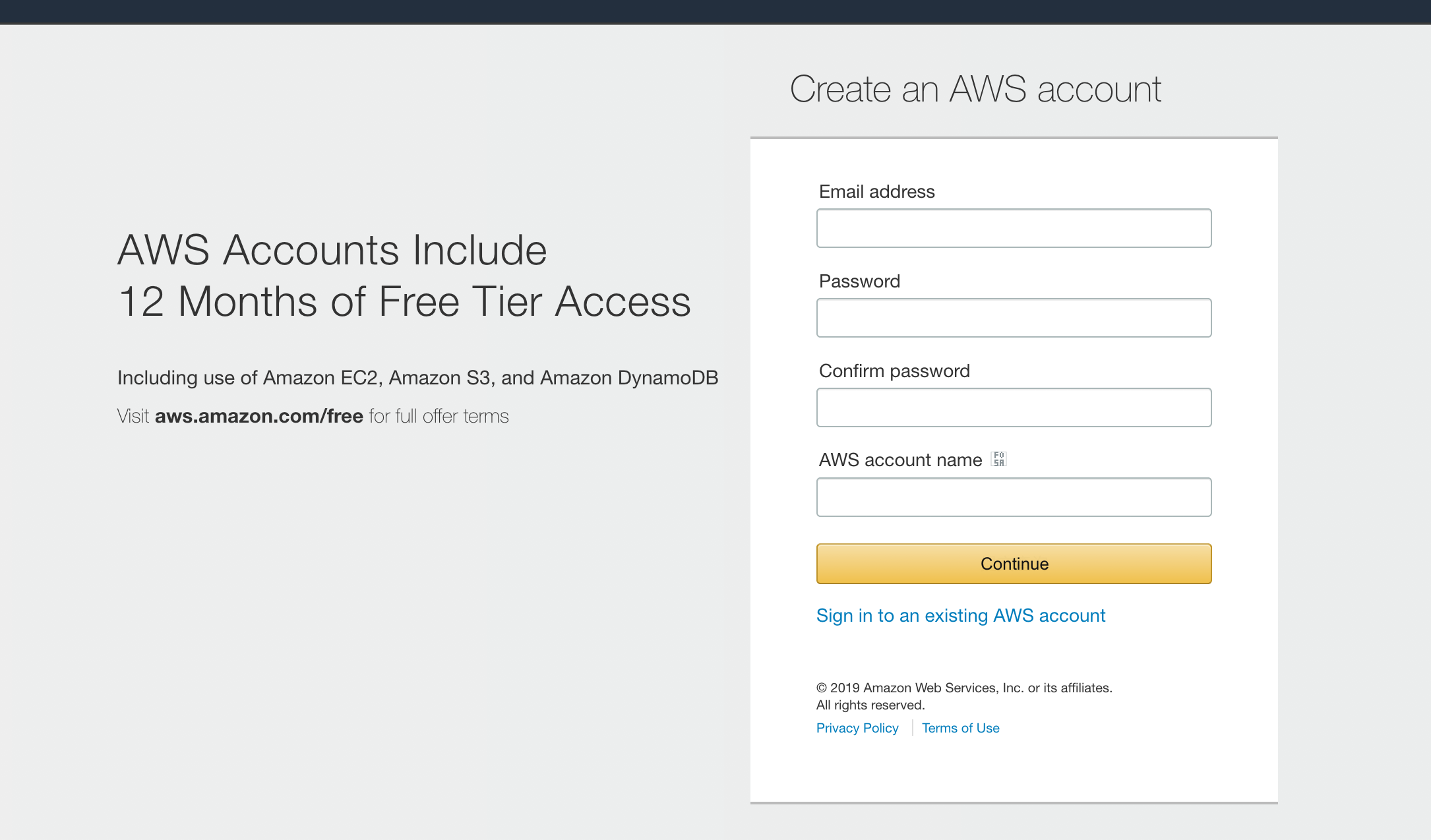Click the 2019 Amazon Web Services copyright notice
The width and height of the screenshot is (1431, 840).
coord(963,688)
